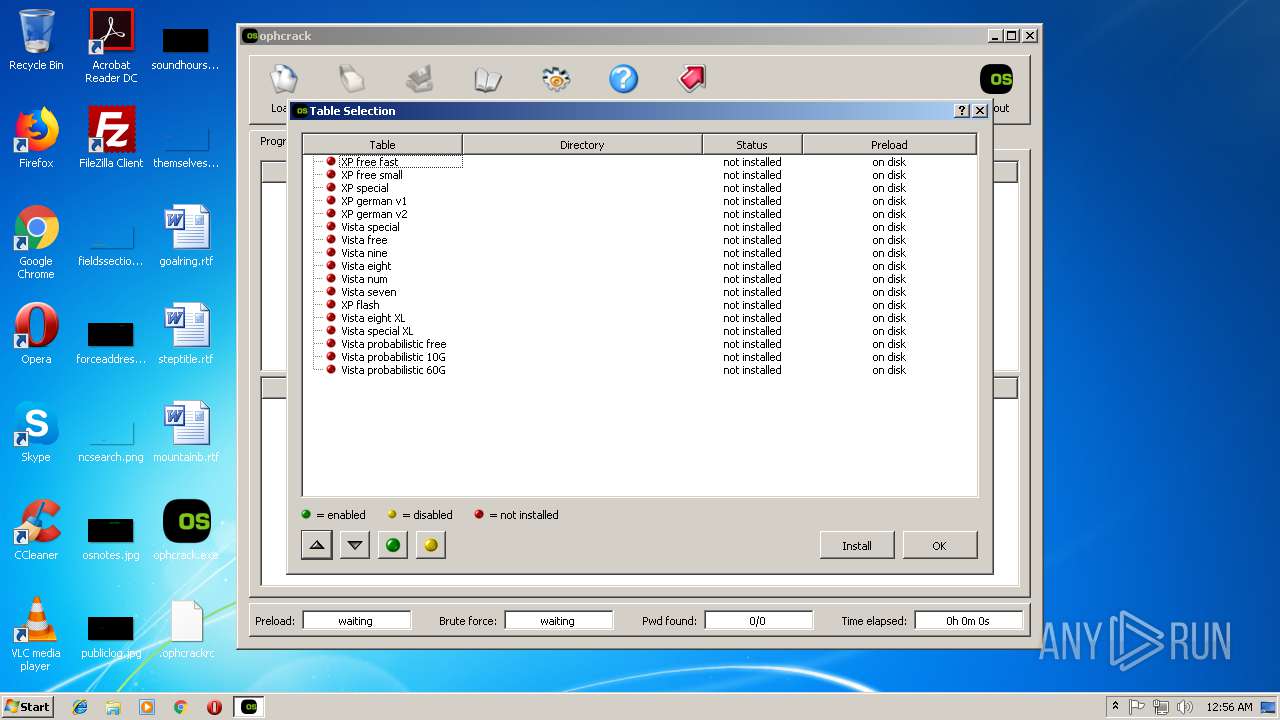Click the Directory column header

tap(582, 145)
